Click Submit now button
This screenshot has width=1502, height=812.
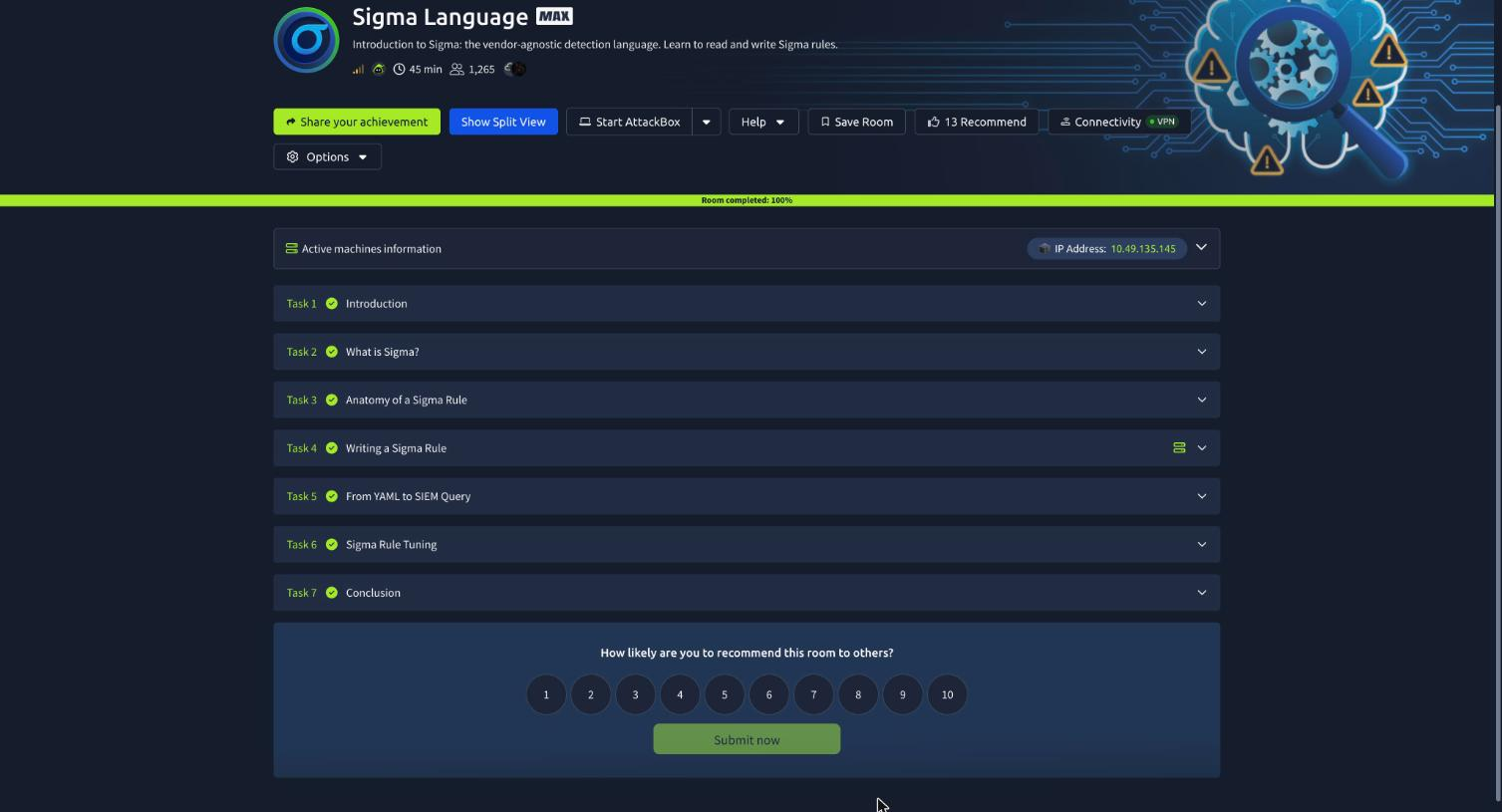[747, 739]
